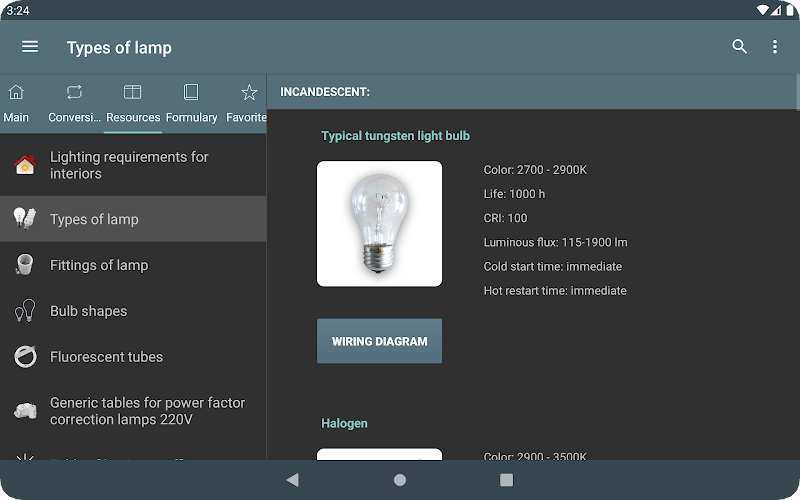Screen dimensions: 800x500
Task: Click the house icon for lighting requirements
Action: [25, 165]
